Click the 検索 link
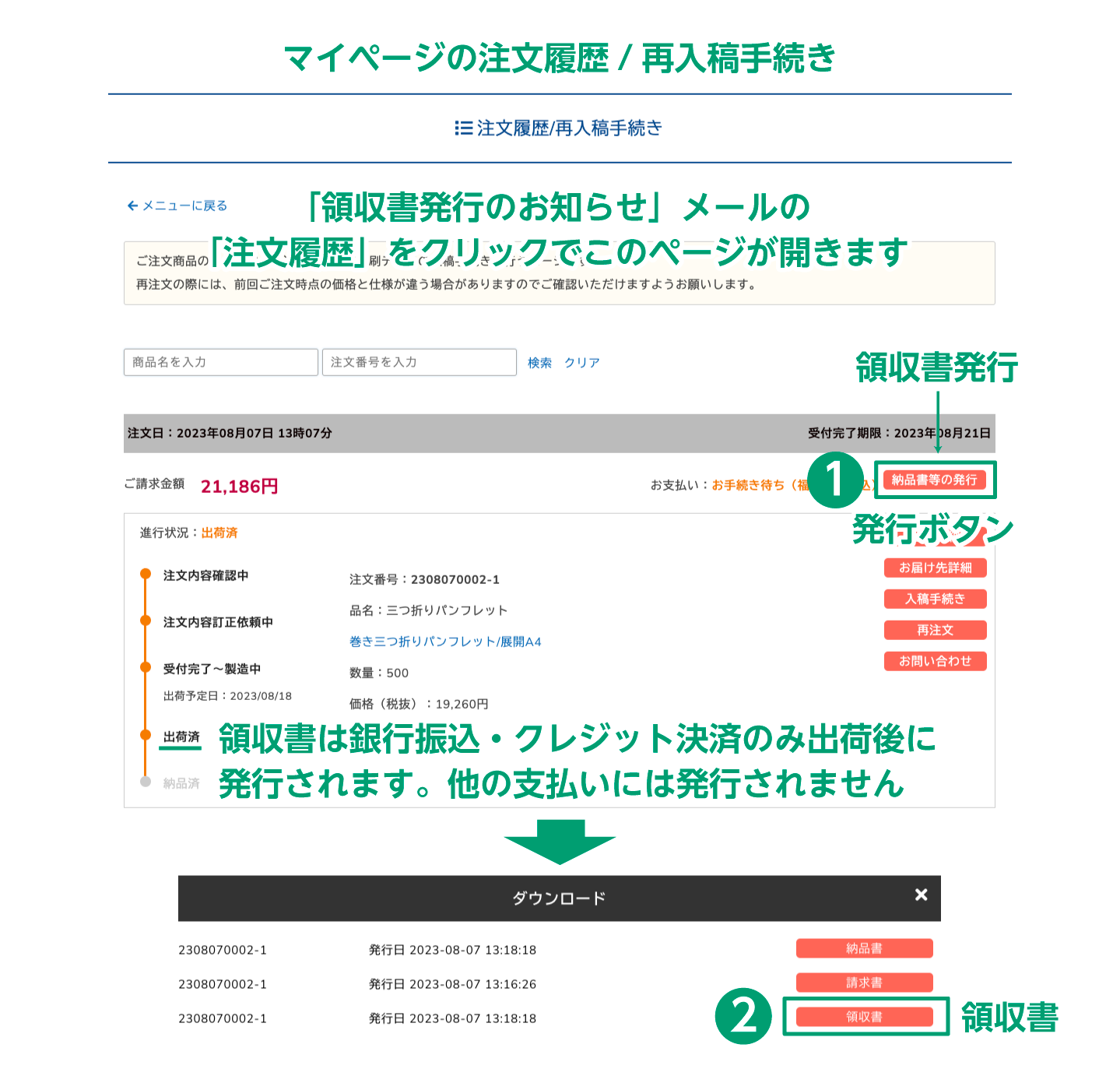 click(x=539, y=363)
